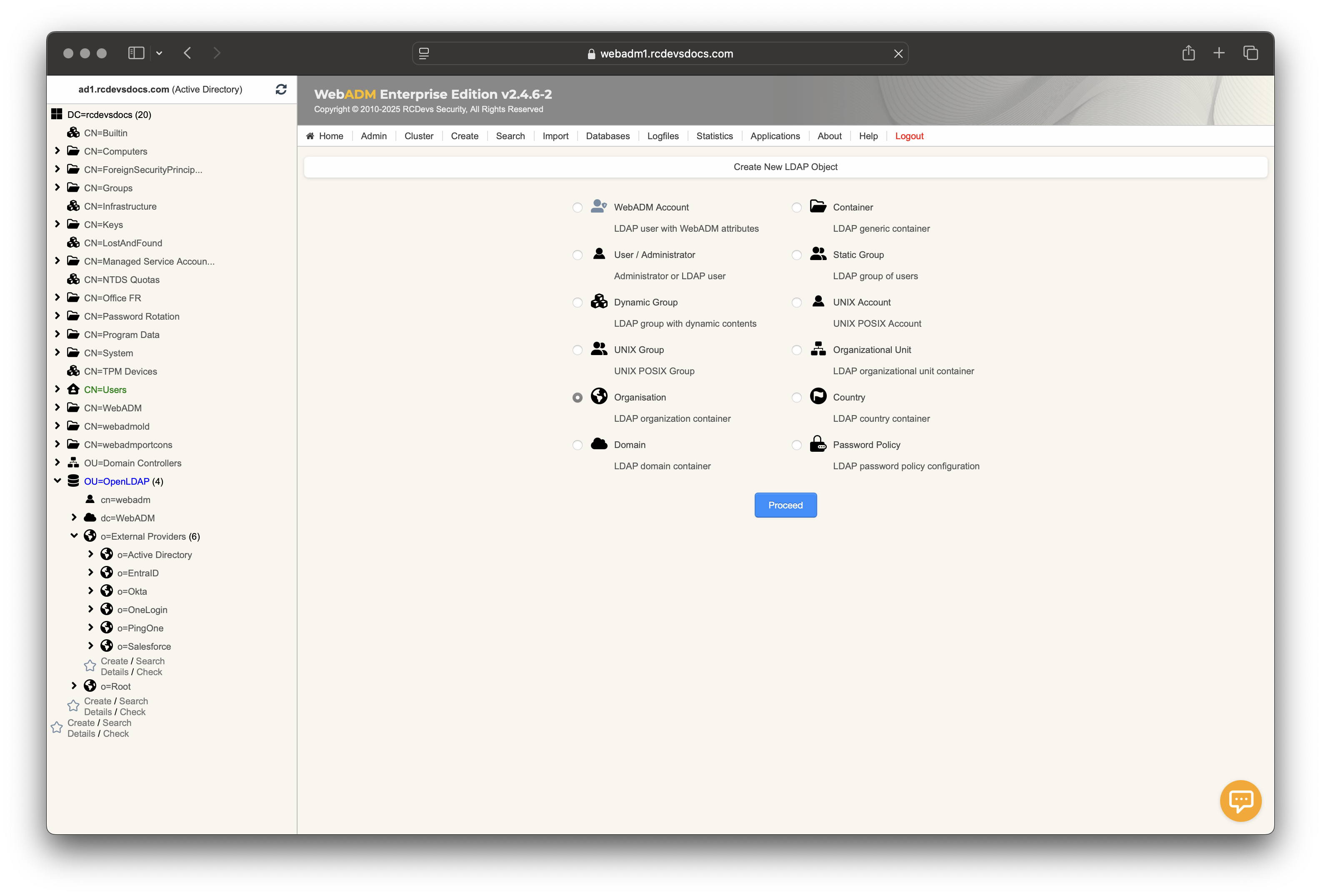
Task: Open the CN=Password Rotation entry
Action: pyautogui.click(x=132, y=316)
